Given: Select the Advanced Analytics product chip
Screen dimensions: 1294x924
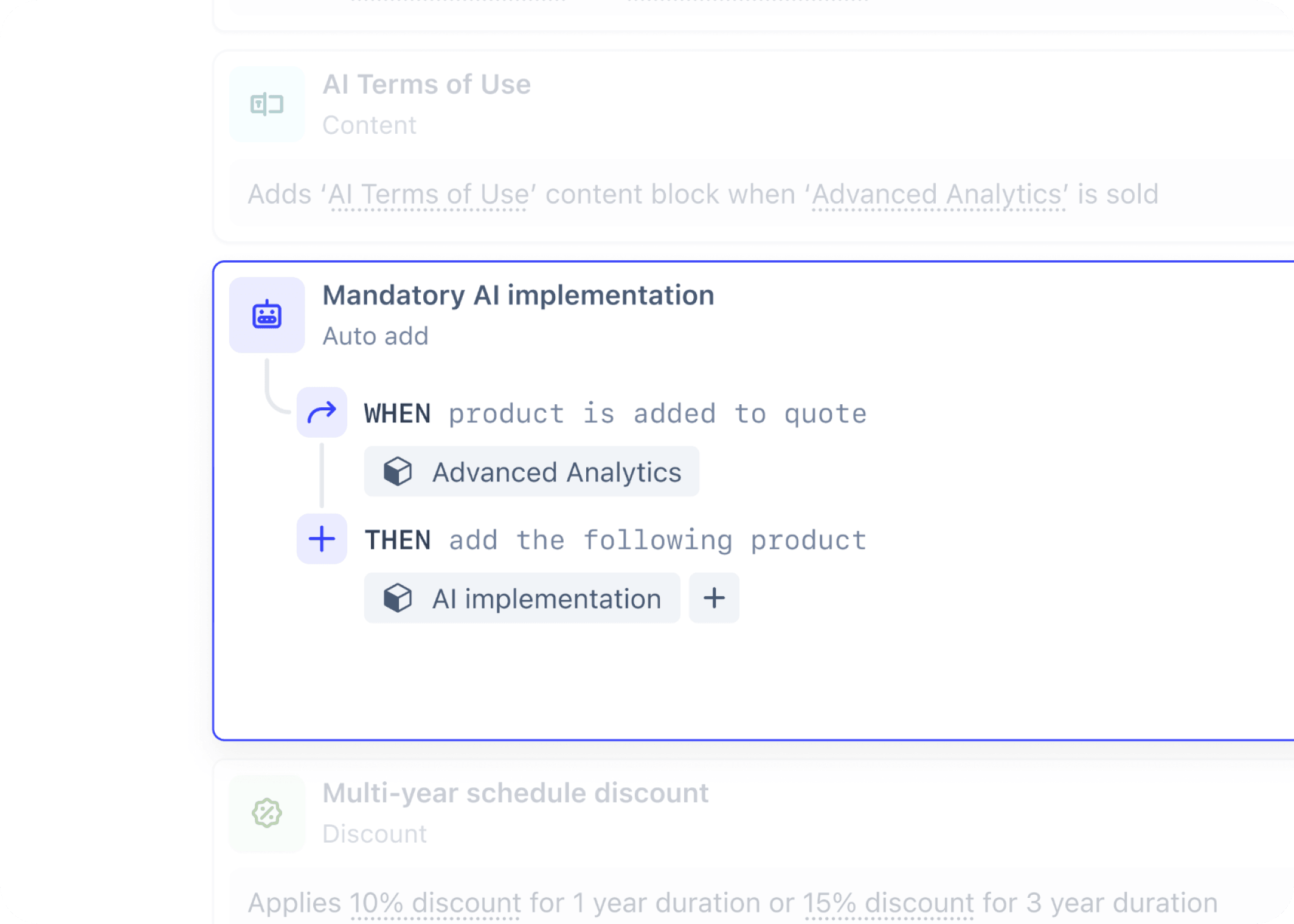Looking at the screenshot, I should pyautogui.click(x=531, y=472).
